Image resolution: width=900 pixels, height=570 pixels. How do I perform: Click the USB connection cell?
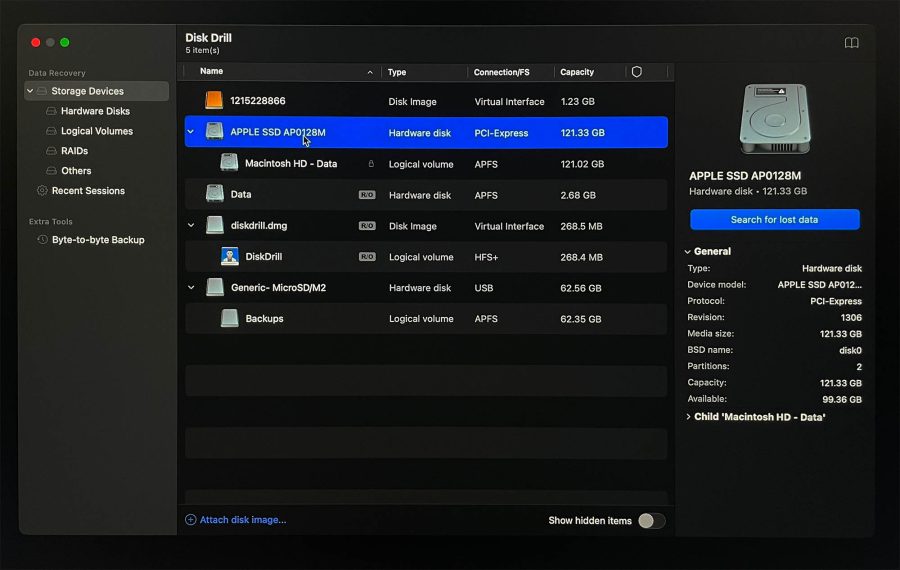tap(484, 288)
